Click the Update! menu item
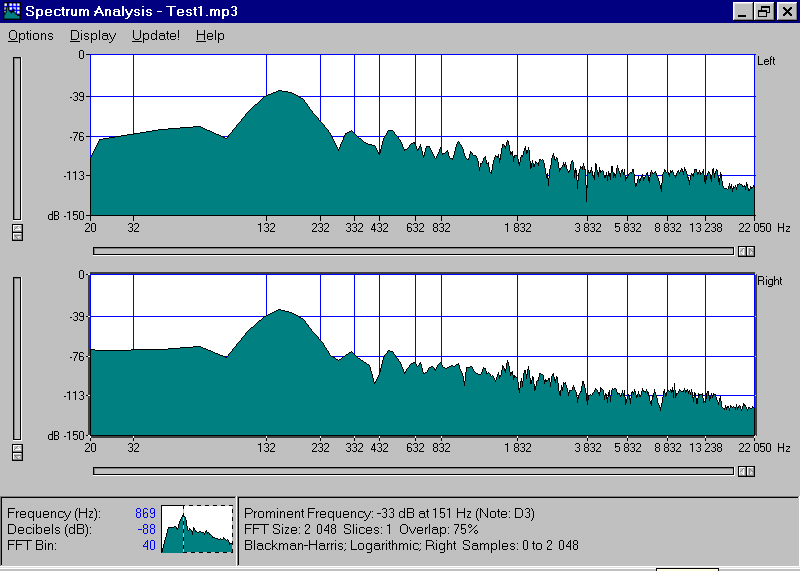The width and height of the screenshot is (800, 571). (x=156, y=36)
